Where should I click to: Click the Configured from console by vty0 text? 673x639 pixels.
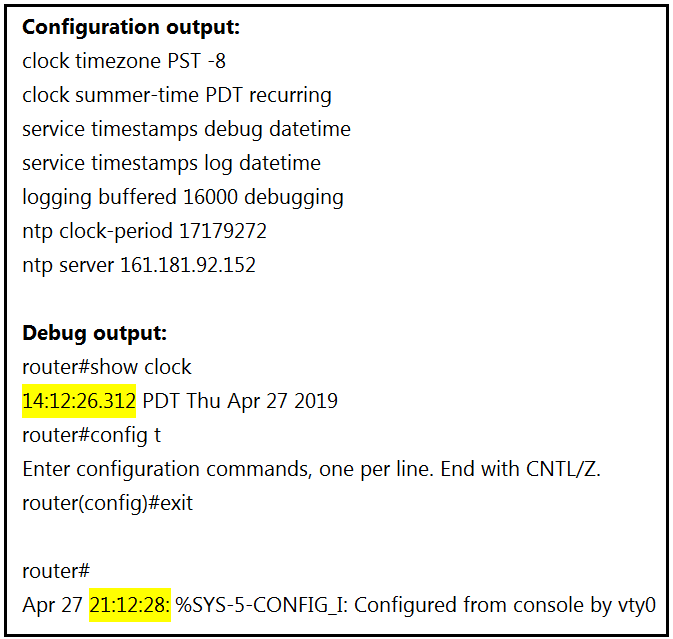pyautogui.click(x=505, y=605)
